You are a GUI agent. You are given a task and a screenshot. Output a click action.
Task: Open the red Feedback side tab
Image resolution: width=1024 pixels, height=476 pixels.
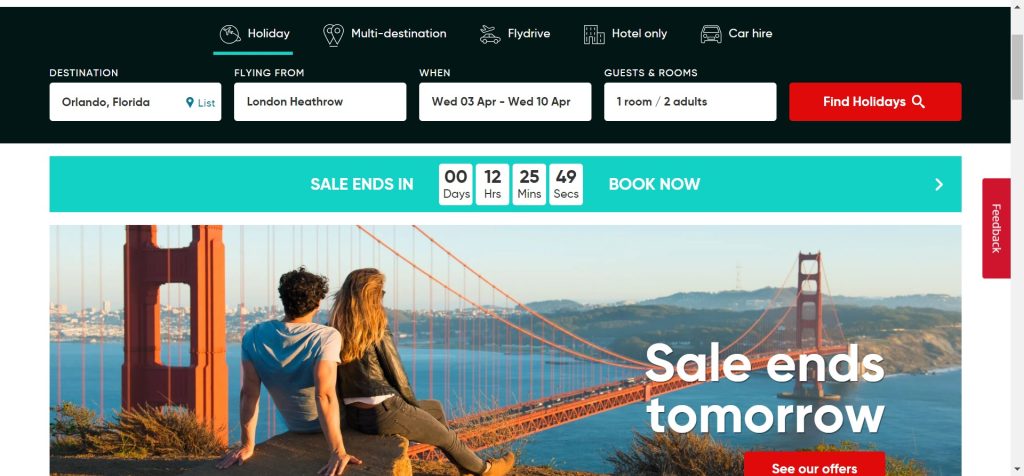(996, 229)
